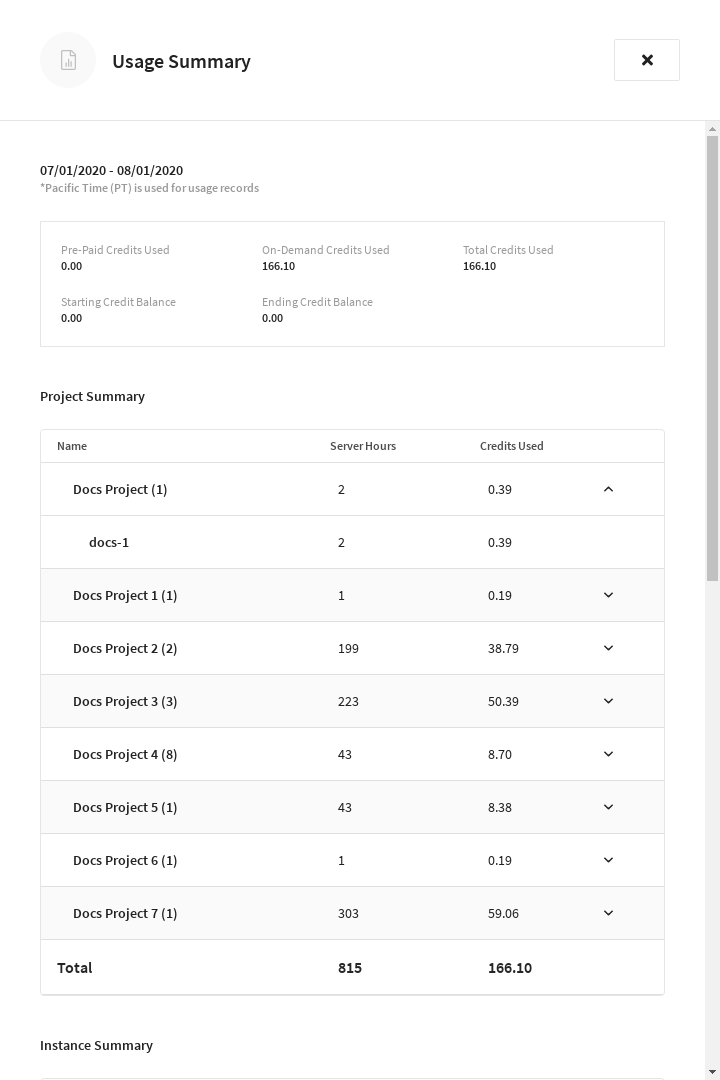Click the Total row in the table

click(74, 967)
